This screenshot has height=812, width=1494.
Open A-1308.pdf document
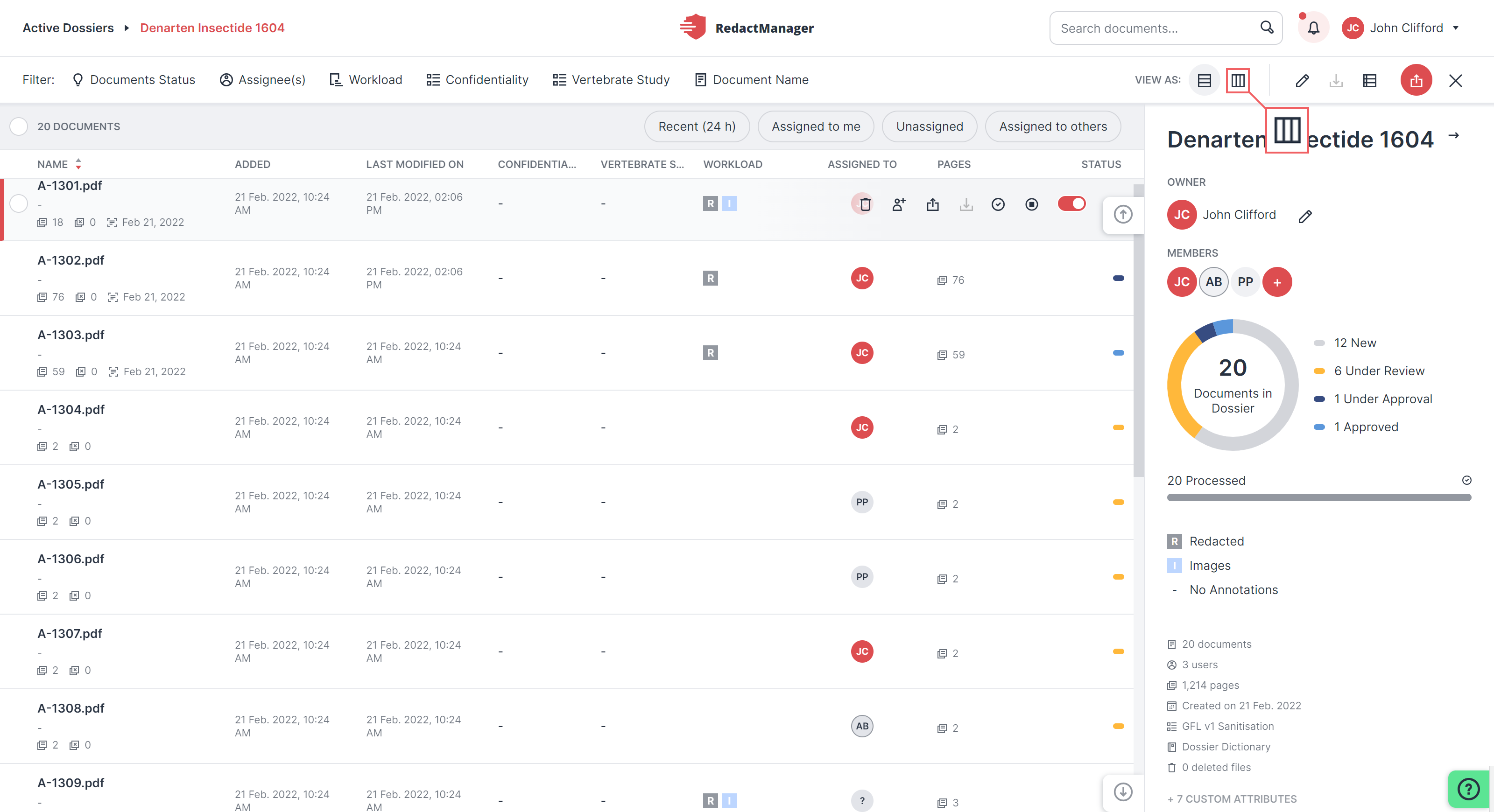coord(71,708)
